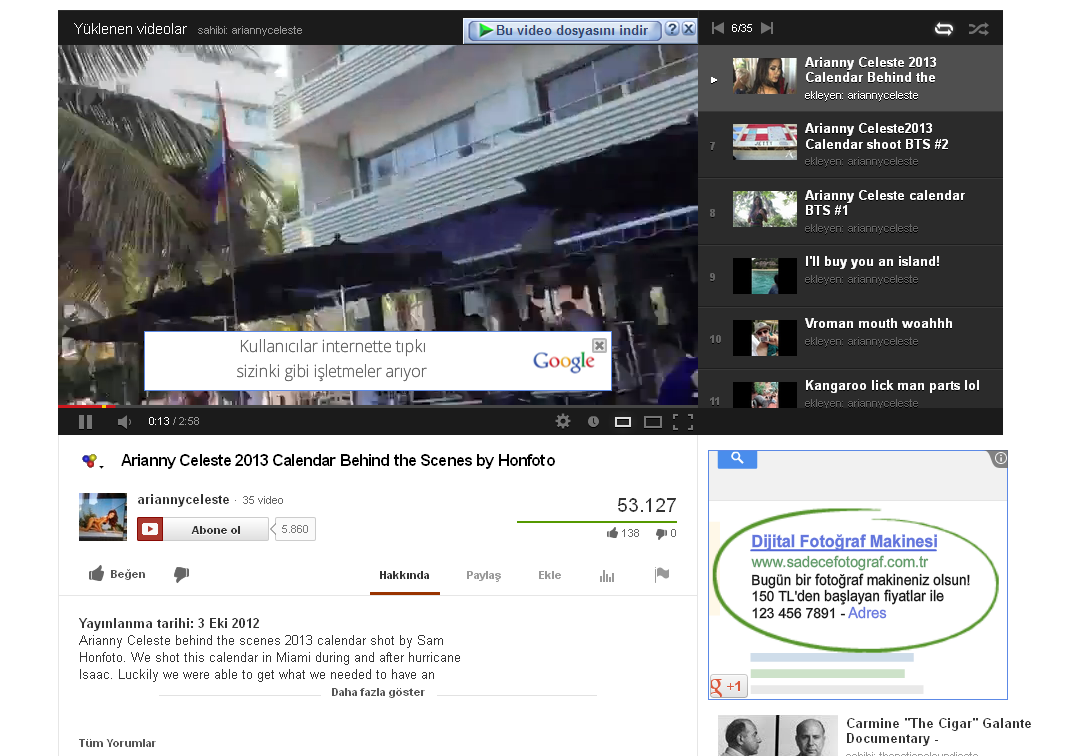Seek on the video progress bar

(378, 405)
